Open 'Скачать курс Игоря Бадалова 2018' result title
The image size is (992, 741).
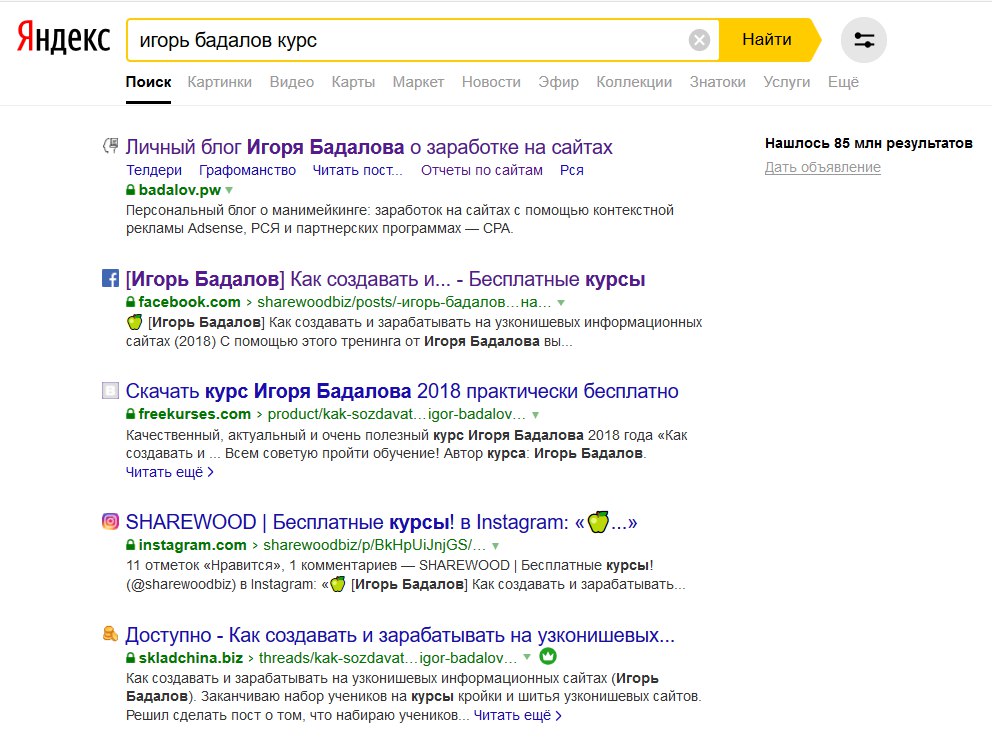(x=402, y=391)
